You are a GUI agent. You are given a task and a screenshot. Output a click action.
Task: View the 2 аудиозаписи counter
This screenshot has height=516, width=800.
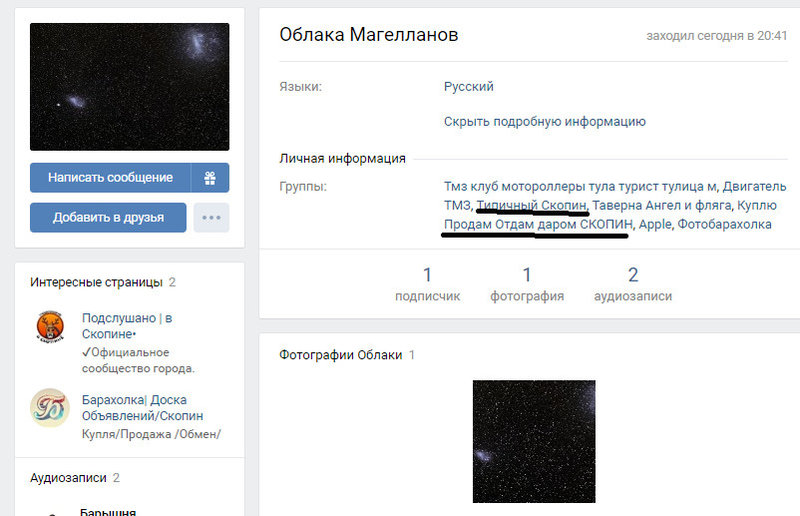click(632, 284)
